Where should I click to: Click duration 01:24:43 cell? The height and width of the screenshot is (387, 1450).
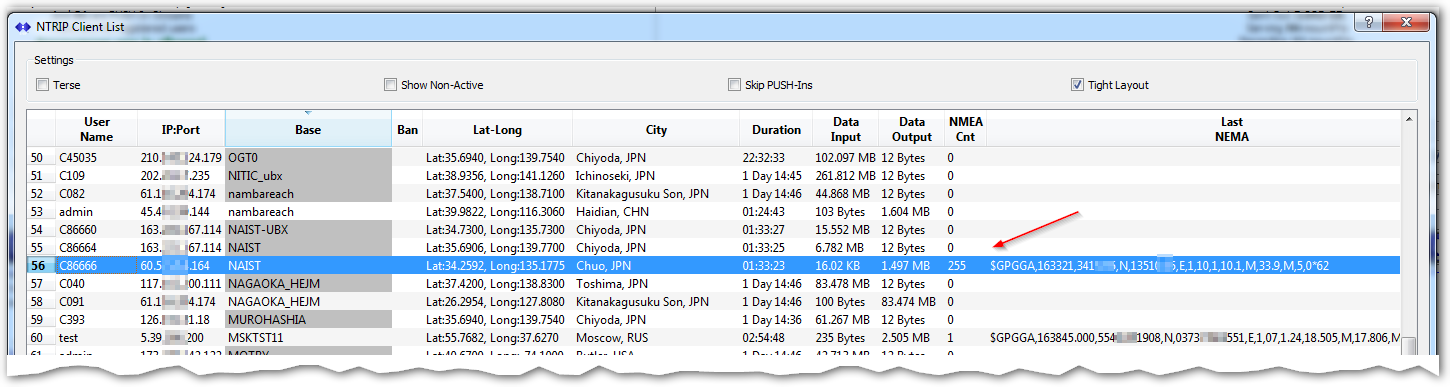tap(776, 211)
